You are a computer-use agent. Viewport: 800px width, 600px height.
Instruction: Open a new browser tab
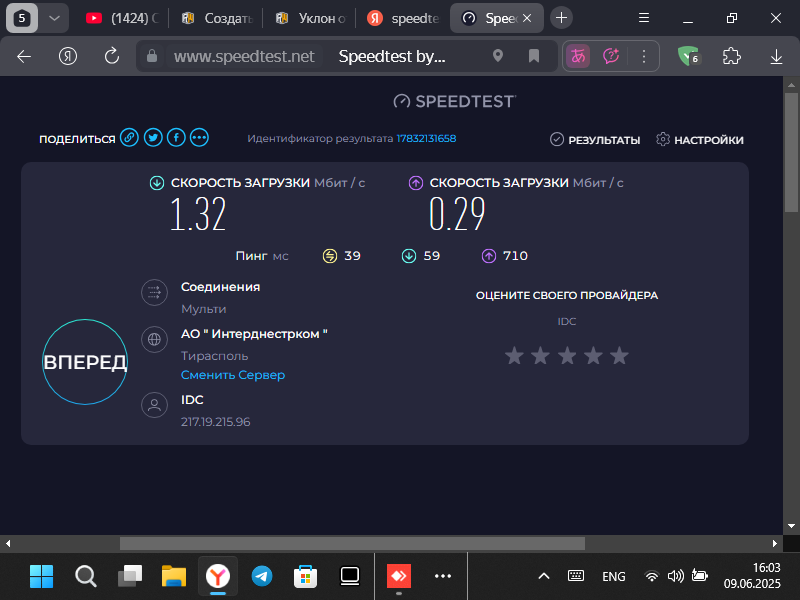(x=561, y=18)
